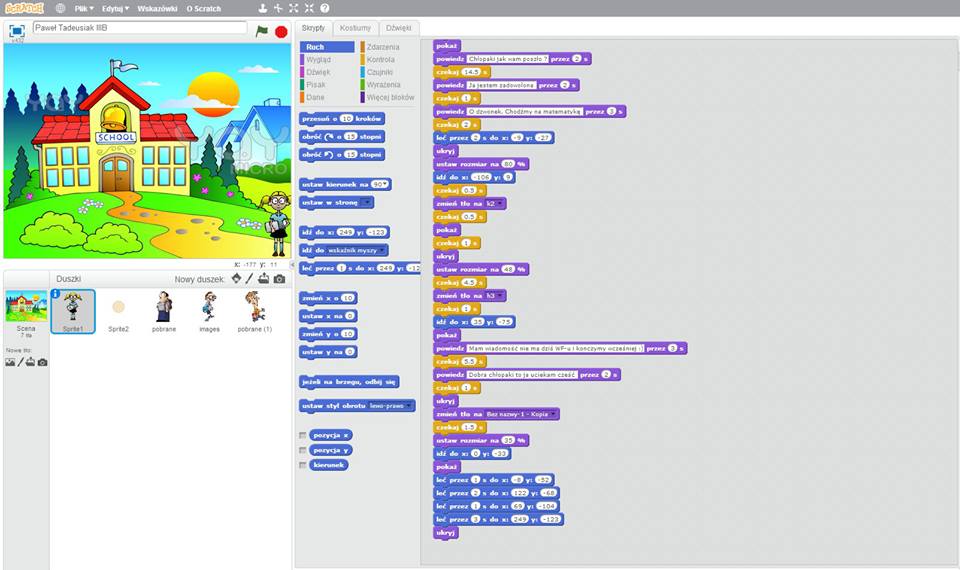960x570 pixels.
Task: Expand the 'ustaw styl obrotu' dropdown
Action: (x=409, y=406)
